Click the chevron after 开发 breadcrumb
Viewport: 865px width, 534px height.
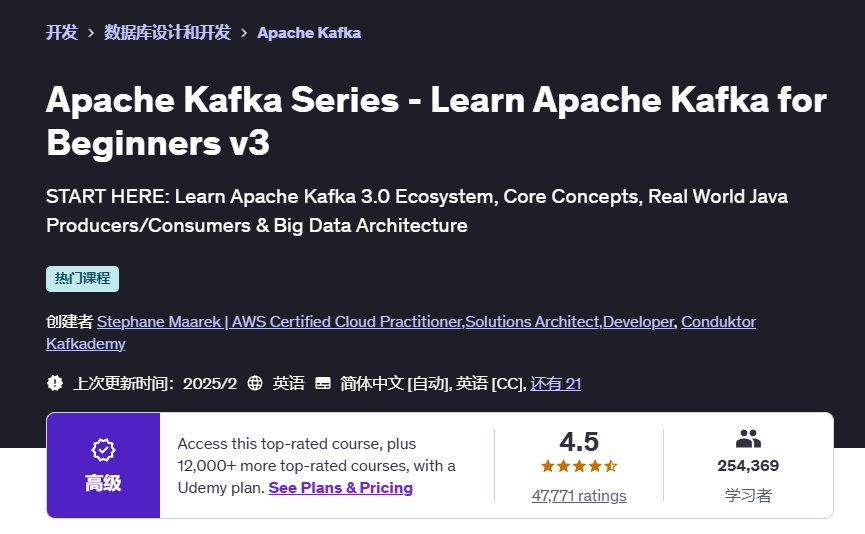[x=91, y=33]
